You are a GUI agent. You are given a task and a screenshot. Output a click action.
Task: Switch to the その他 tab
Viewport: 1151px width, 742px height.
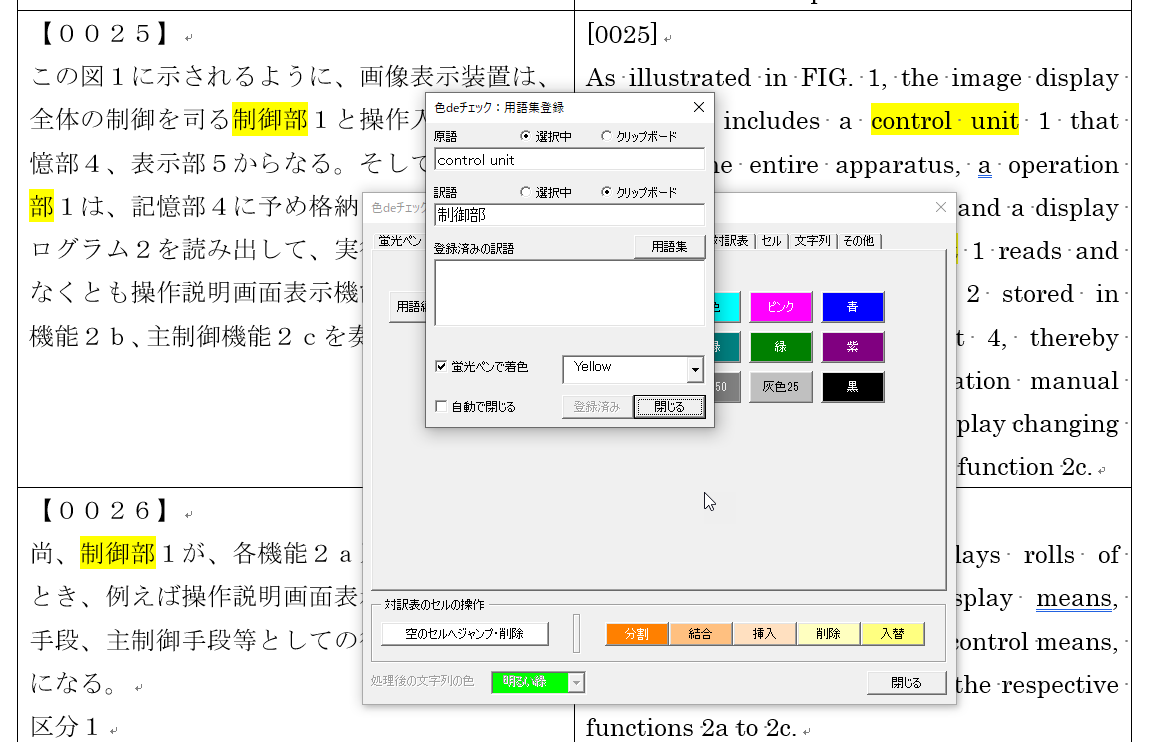point(858,241)
